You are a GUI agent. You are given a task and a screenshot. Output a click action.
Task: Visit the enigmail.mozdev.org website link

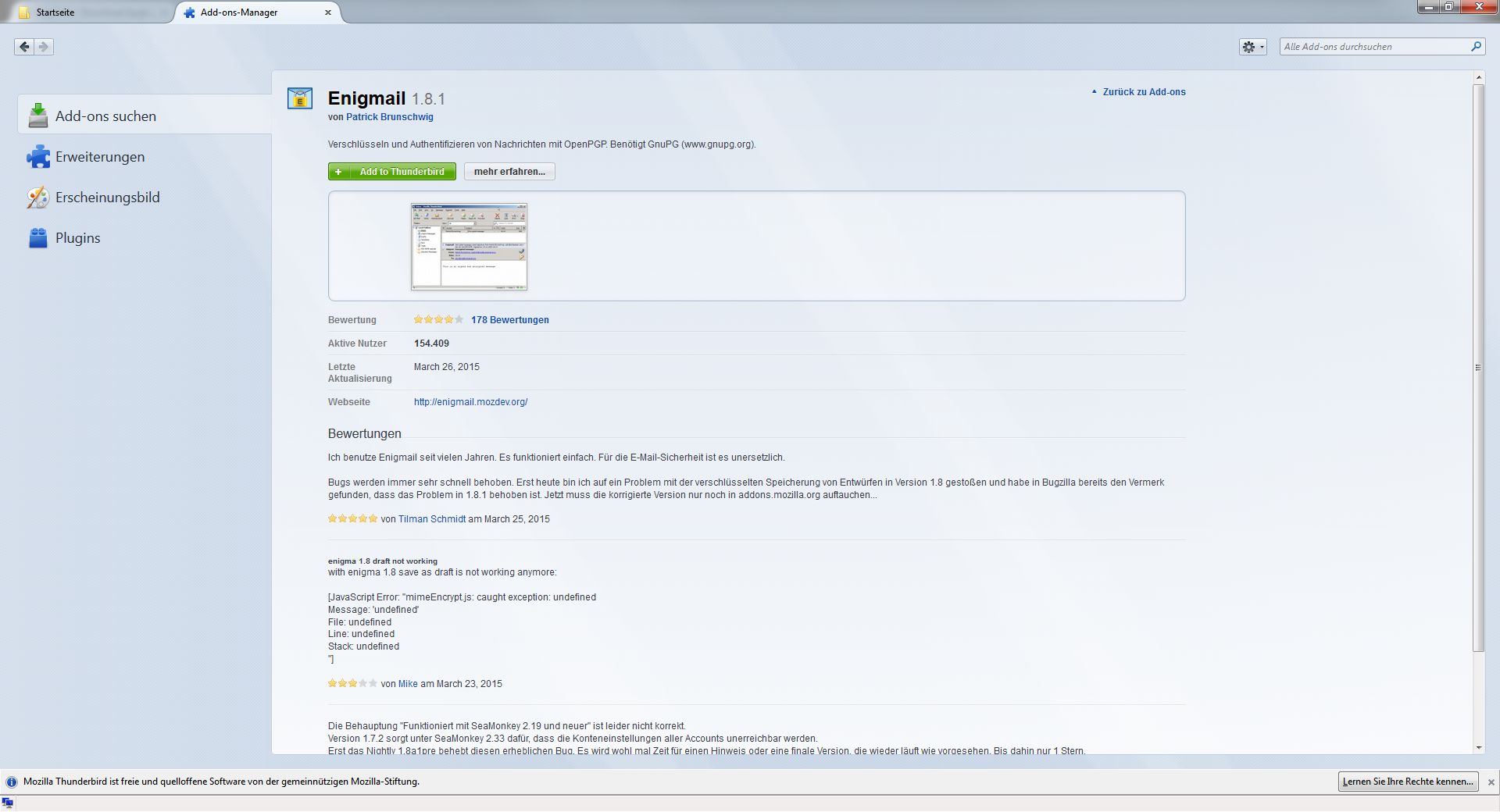click(x=470, y=402)
